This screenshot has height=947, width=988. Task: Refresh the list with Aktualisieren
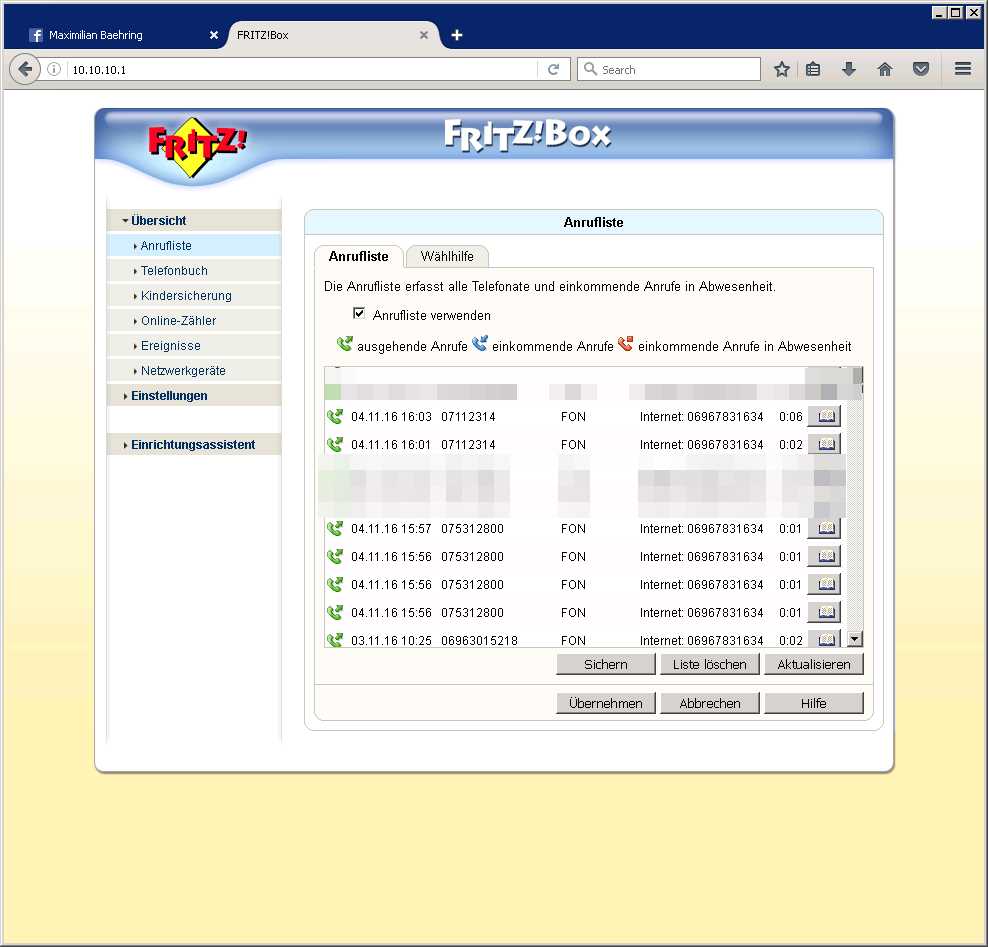[x=813, y=664]
